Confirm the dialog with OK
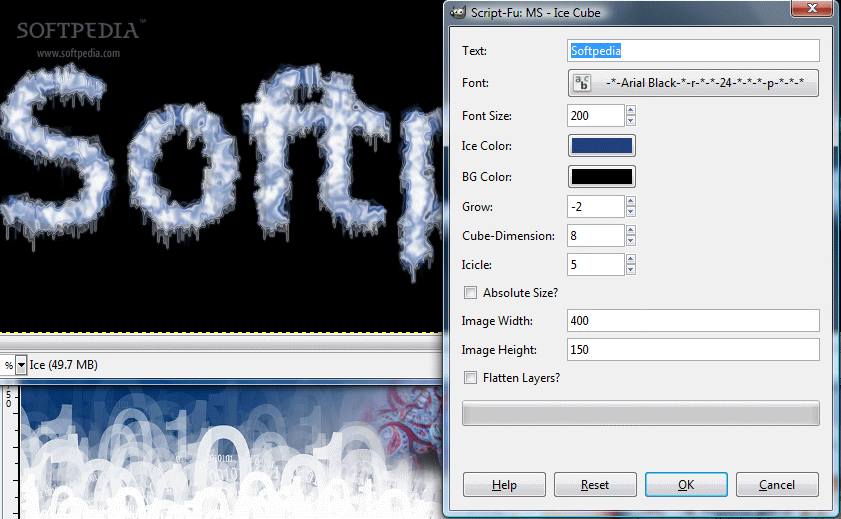This screenshot has height=519, width=841. (x=686, y=485)
